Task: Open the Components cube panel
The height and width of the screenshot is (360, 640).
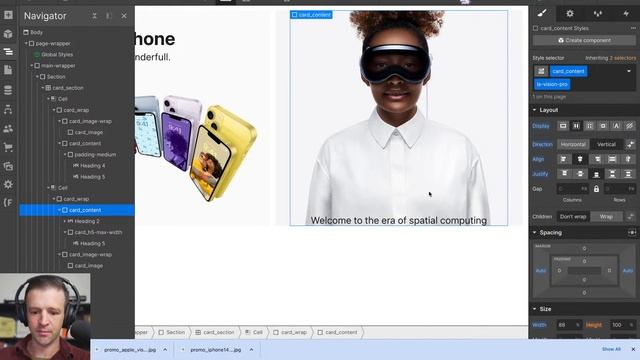Action: pyautogui.click(x=8, y=33)
